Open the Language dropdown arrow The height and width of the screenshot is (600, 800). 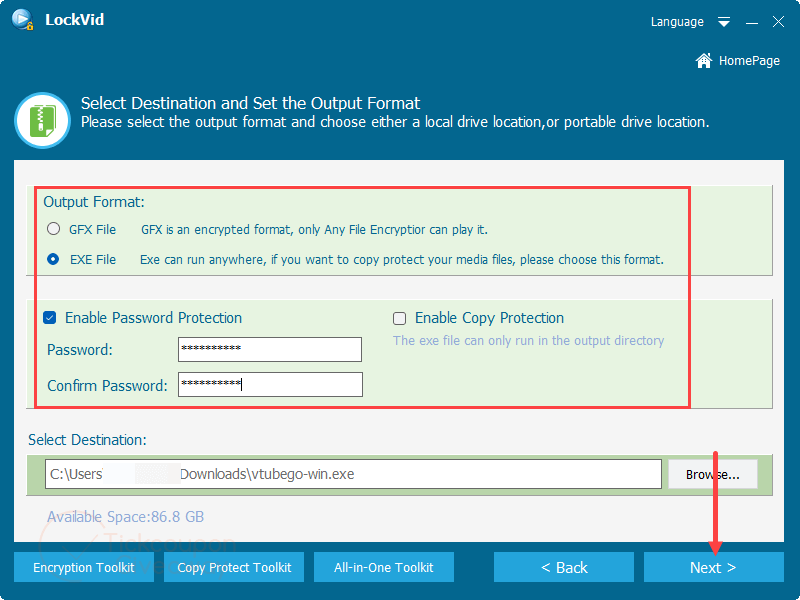tap(724, 22)
